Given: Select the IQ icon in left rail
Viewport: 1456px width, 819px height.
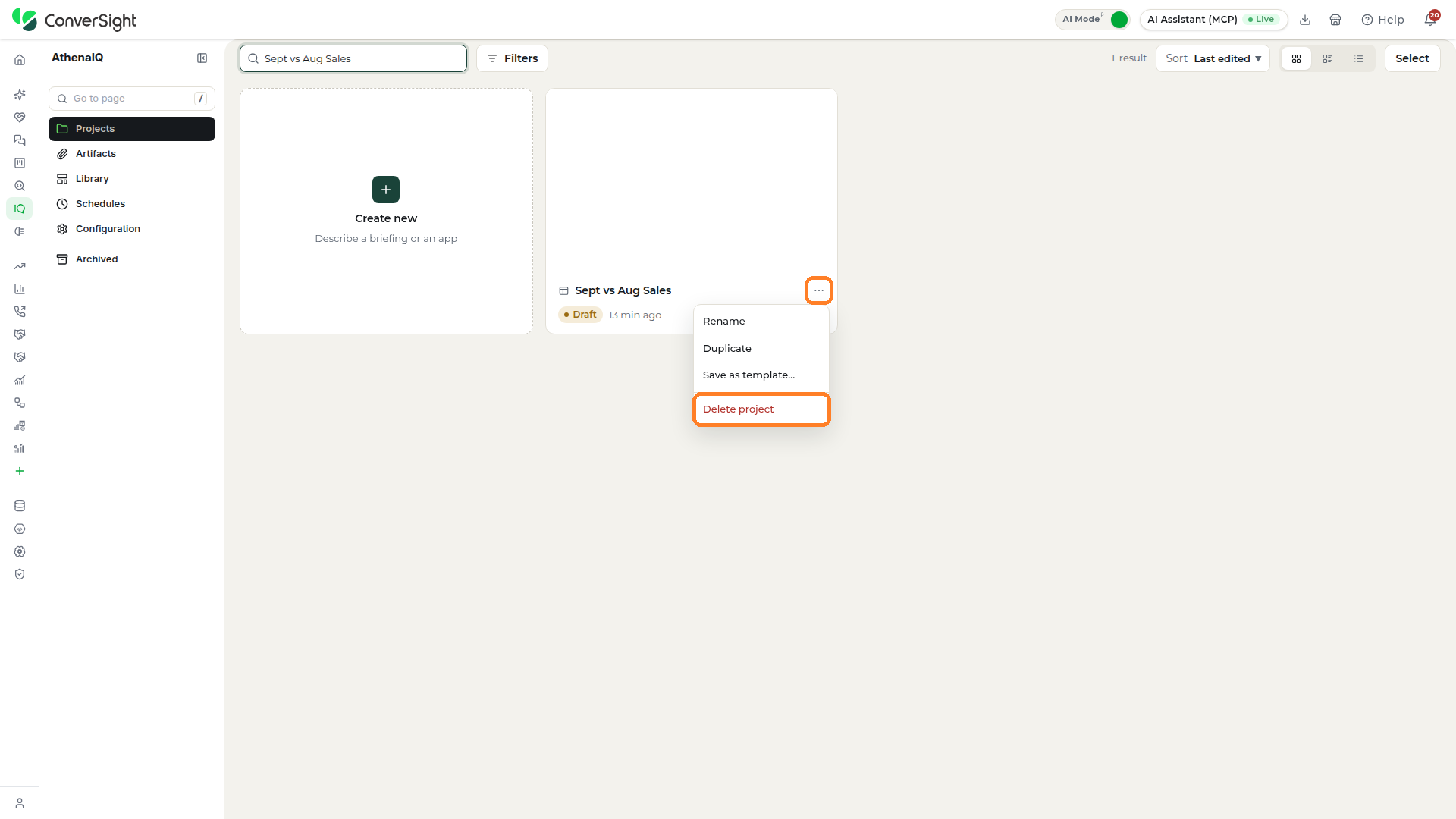Looking at the screenshot, I should 20,209.
